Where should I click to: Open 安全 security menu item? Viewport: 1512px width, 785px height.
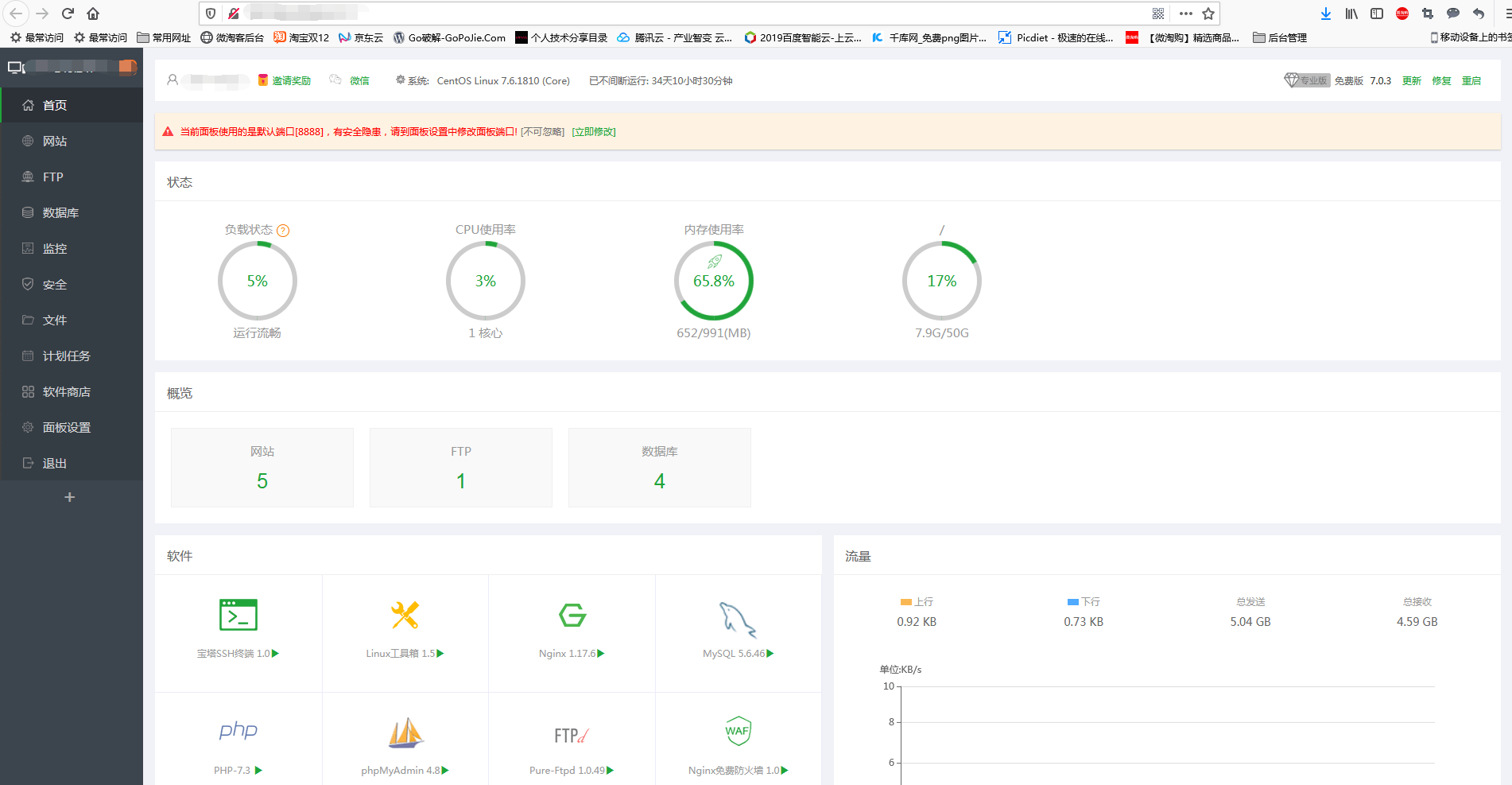pyautogui.click(x=72, y=284)
